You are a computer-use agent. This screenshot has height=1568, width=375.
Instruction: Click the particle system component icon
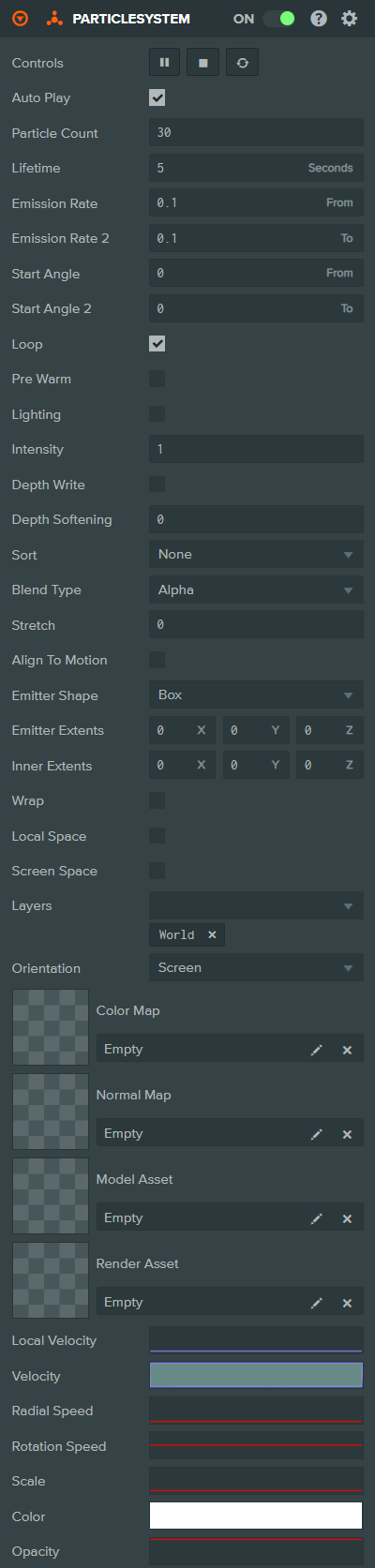point(55,19)
